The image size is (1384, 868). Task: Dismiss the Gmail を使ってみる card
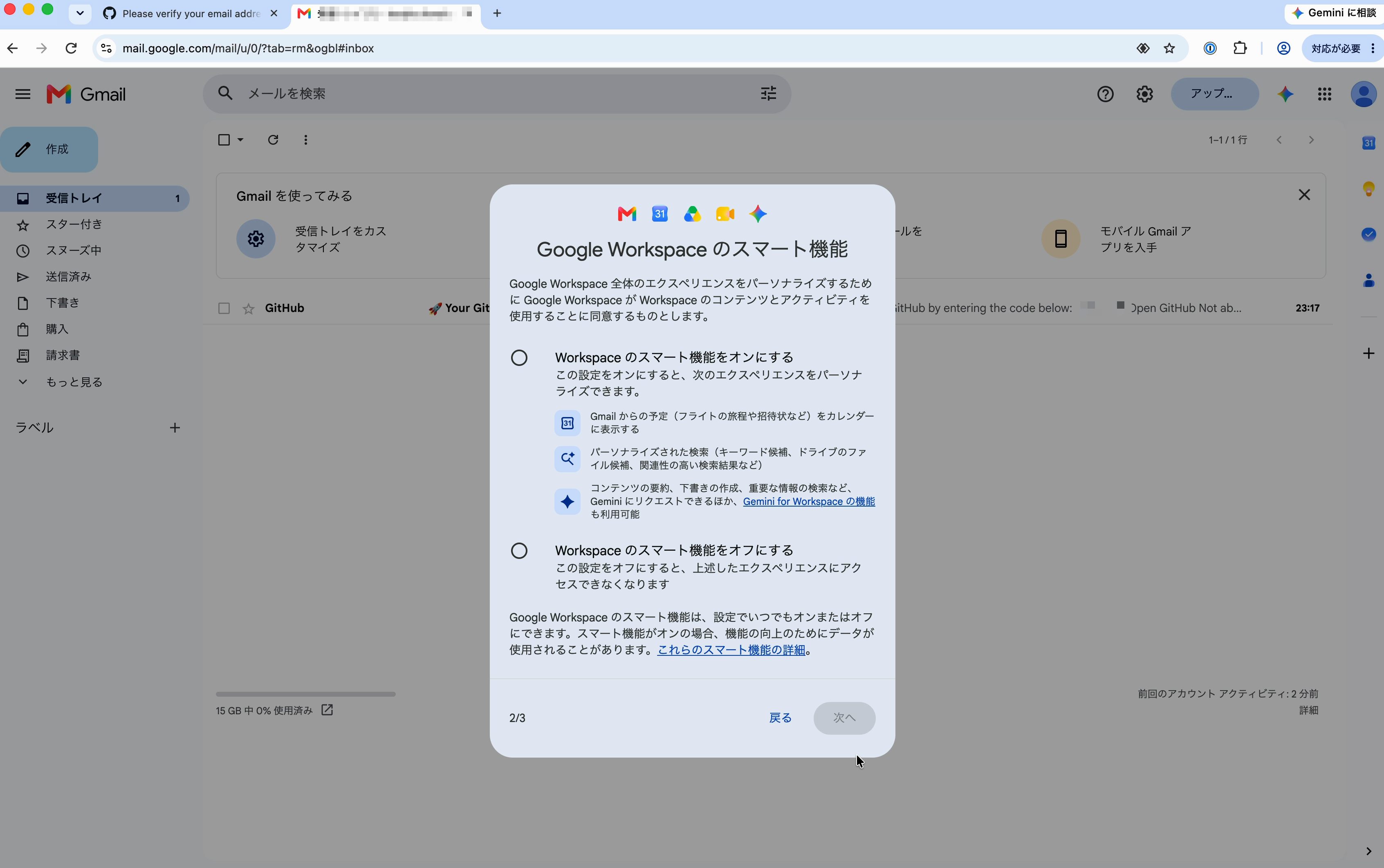pos(1304,195)
